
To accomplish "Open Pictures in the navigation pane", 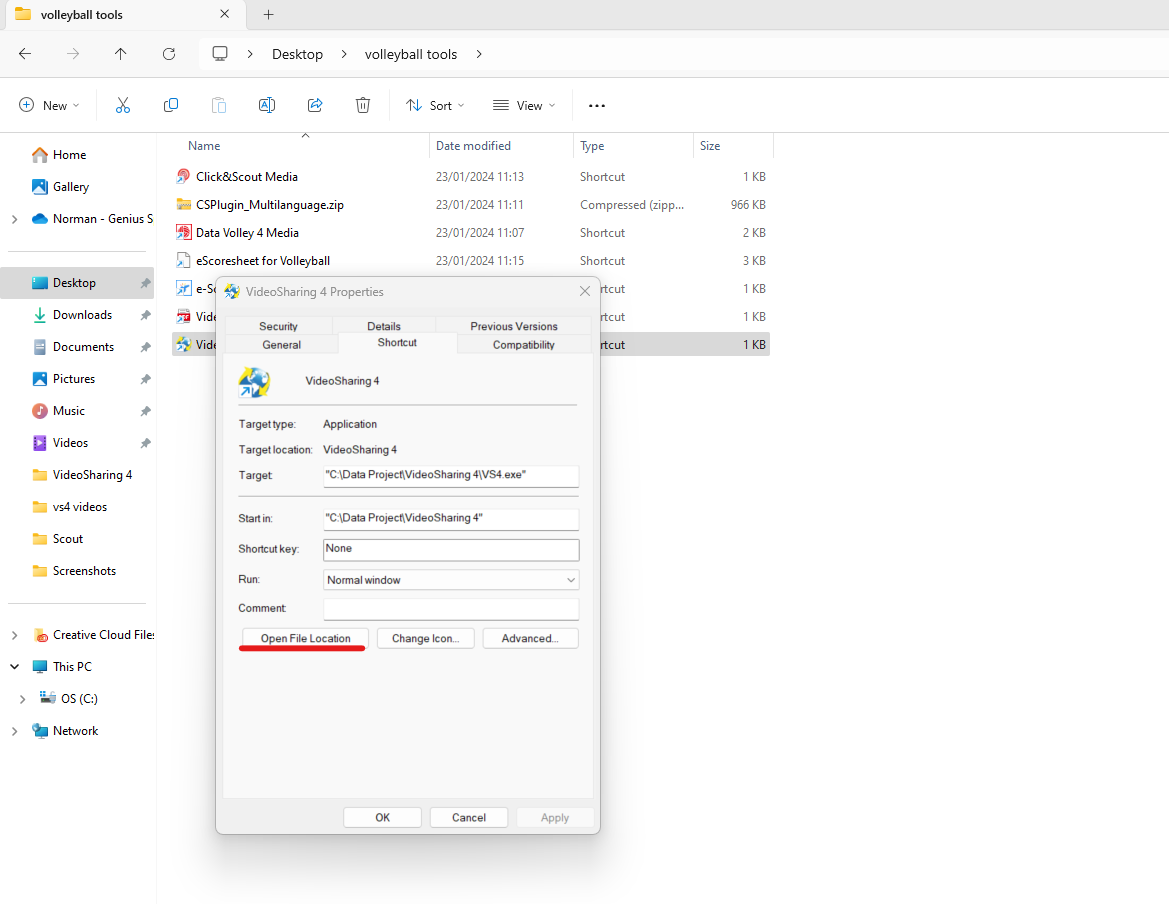I will (74, 379).
